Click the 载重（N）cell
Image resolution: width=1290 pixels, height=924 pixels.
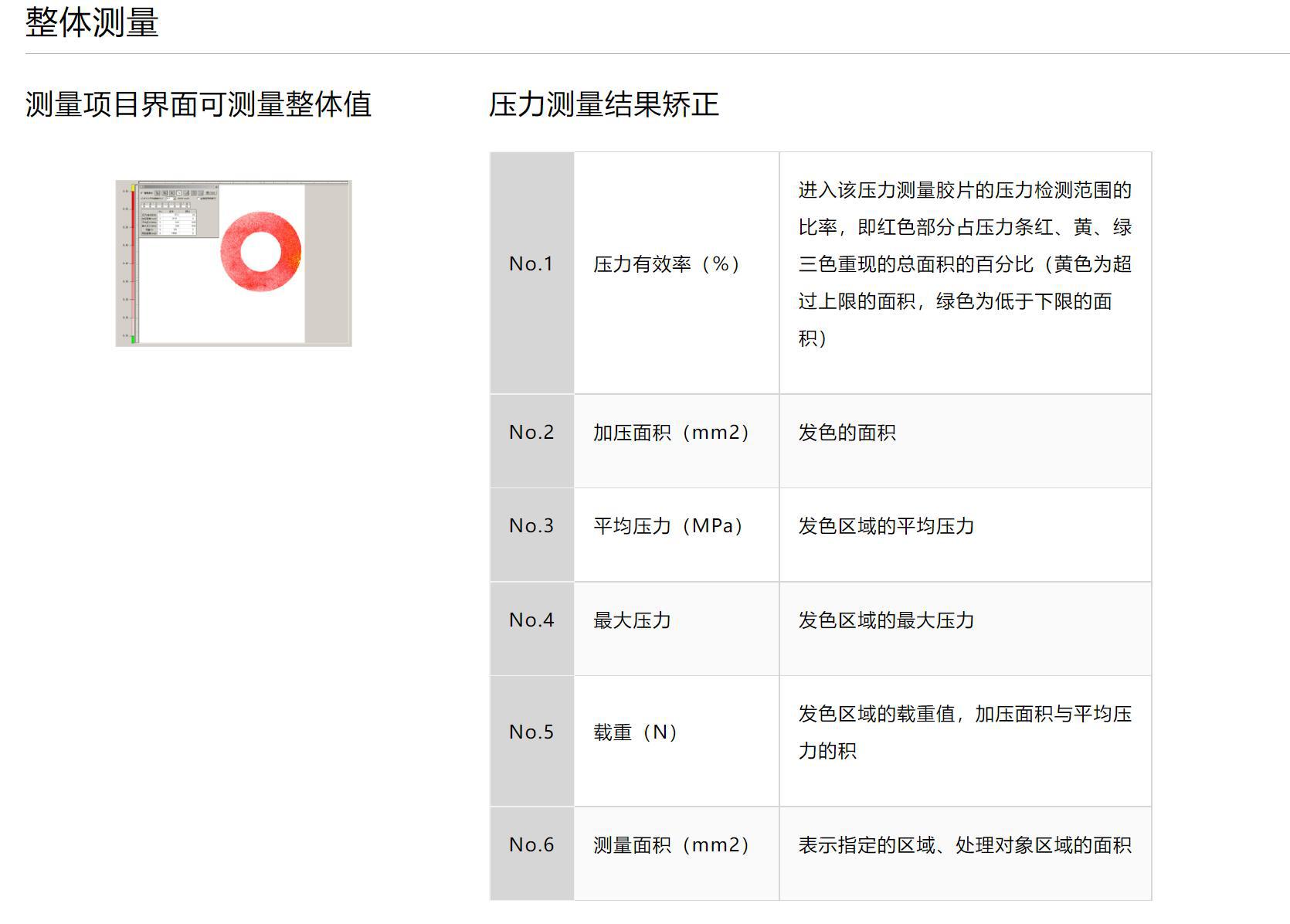coord(677,741)
